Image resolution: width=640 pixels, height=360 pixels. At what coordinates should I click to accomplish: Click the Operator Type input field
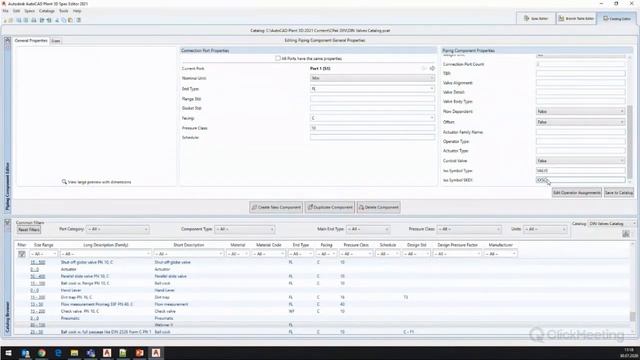(580, 141)
